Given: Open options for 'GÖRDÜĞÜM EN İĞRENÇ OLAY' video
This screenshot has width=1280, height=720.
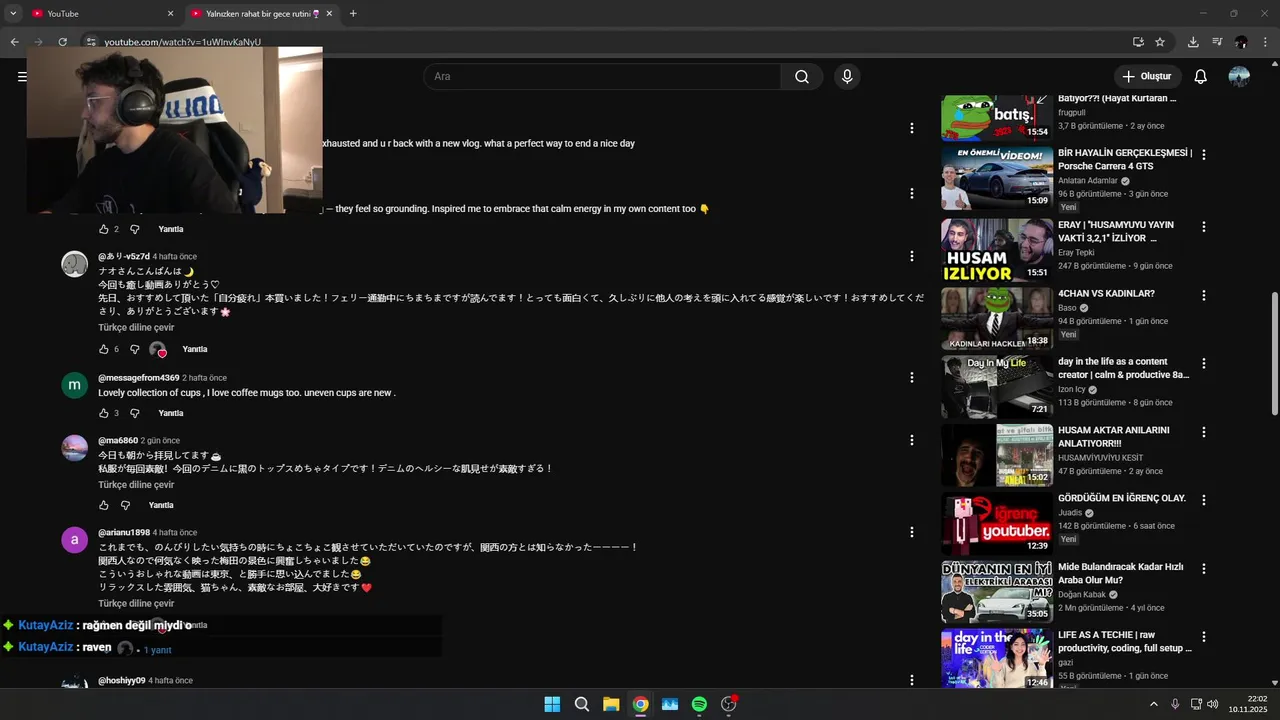Looking at the screenshot, I should 1204,500.
